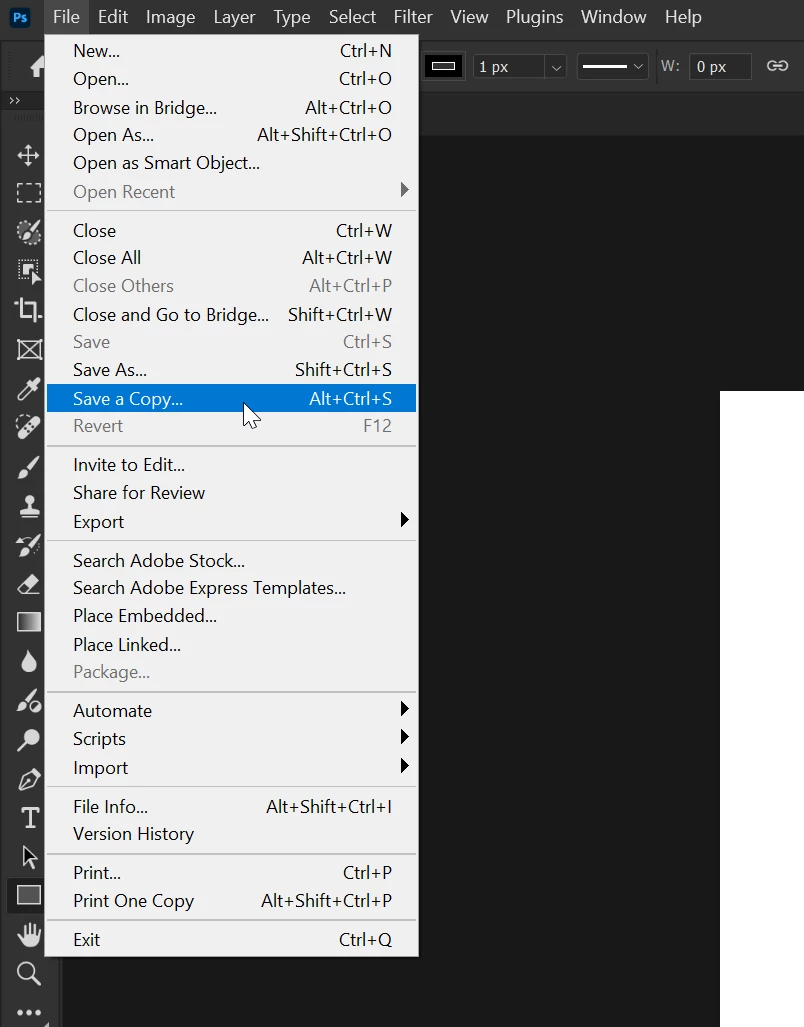Select the Clone Stamp tool
This screenshot has width=804, height=1027.
tap(28, 506)
